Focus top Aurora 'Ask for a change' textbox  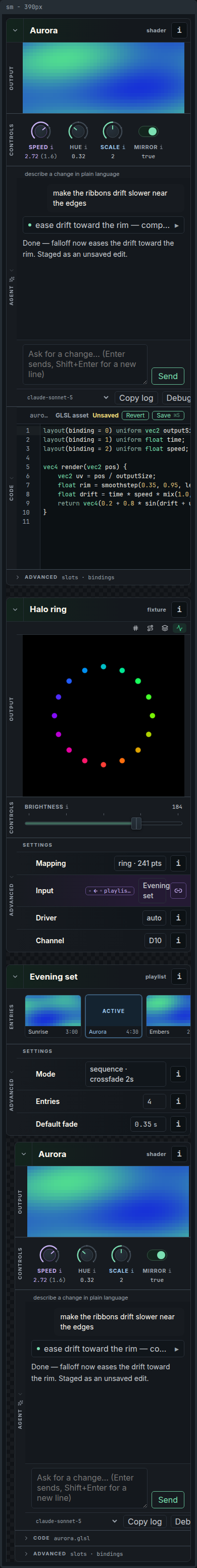(x=85, y=364)
